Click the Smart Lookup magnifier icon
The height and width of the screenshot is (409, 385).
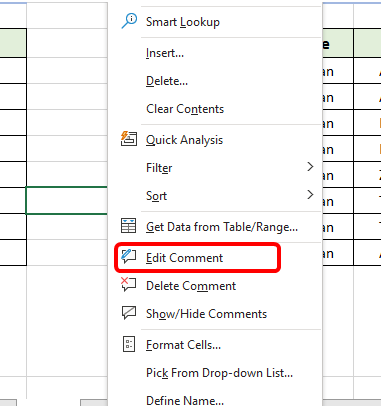129,21
